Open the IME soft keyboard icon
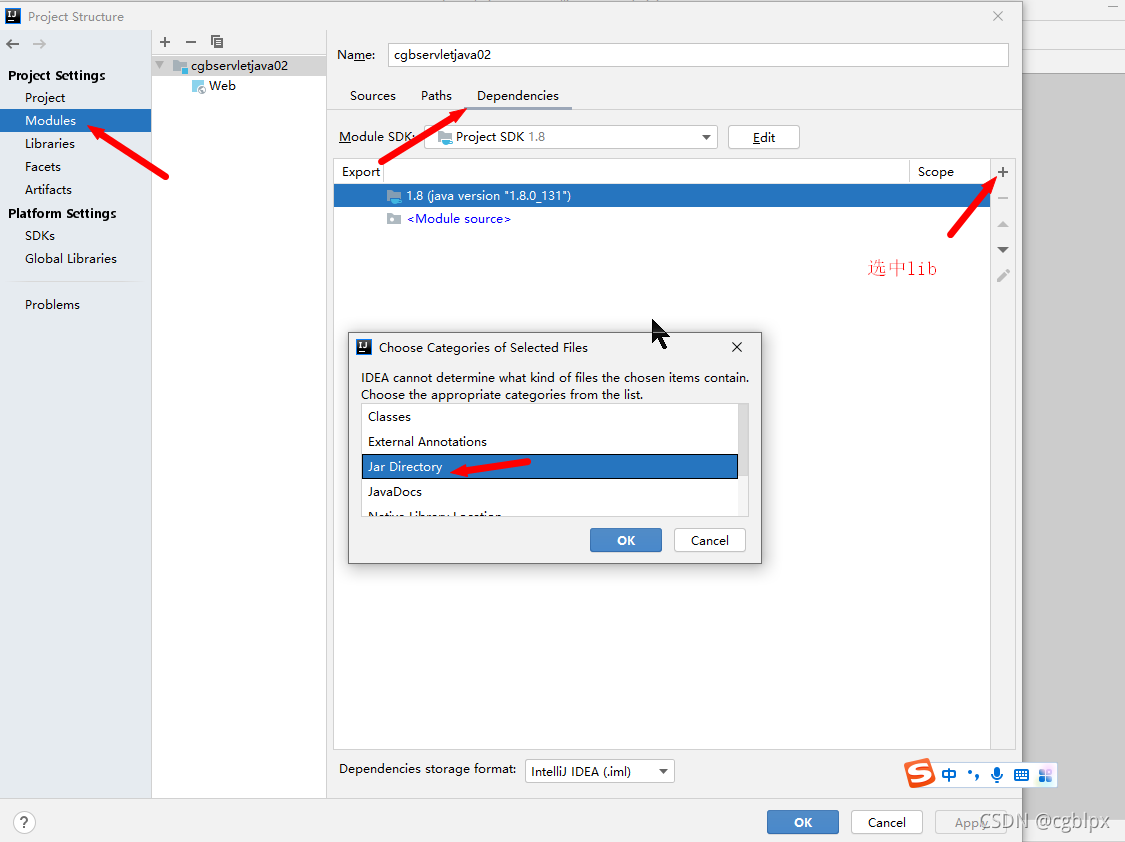The width and height of the screenshot is (1125, 842). [x=1021, y=775]
